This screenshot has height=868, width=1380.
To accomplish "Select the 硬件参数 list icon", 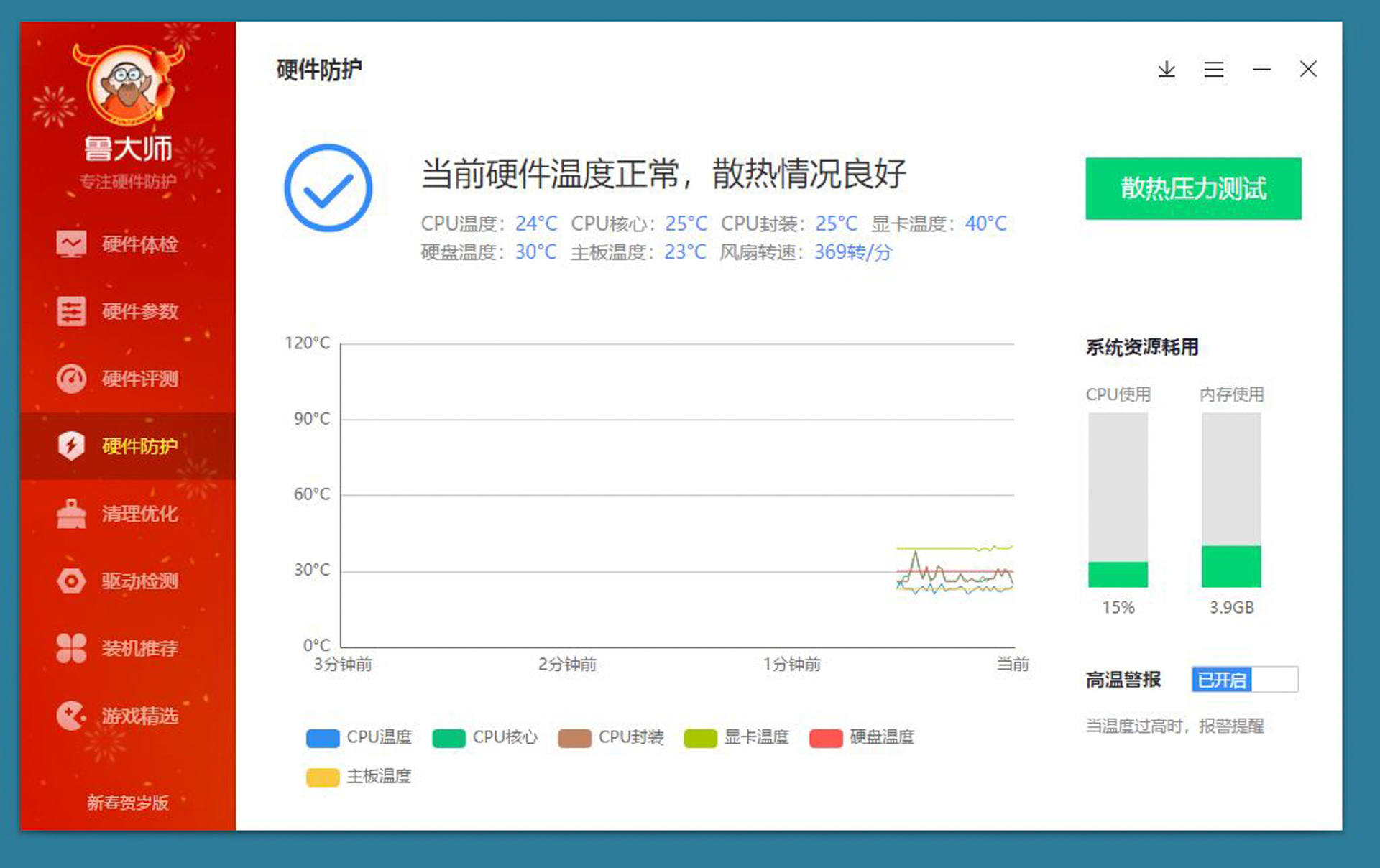I will pyautogui.click(x=71, y=311).
